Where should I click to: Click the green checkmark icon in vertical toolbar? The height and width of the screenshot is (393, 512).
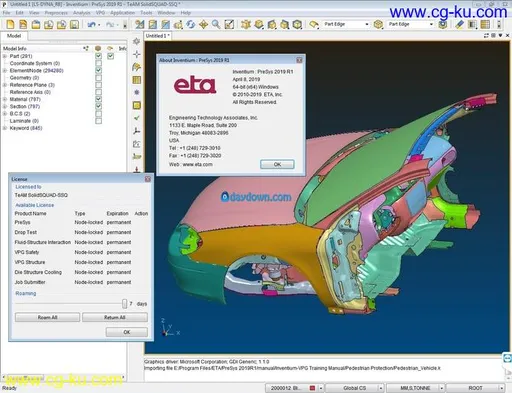pyautogui.click(x=137, y=118)
